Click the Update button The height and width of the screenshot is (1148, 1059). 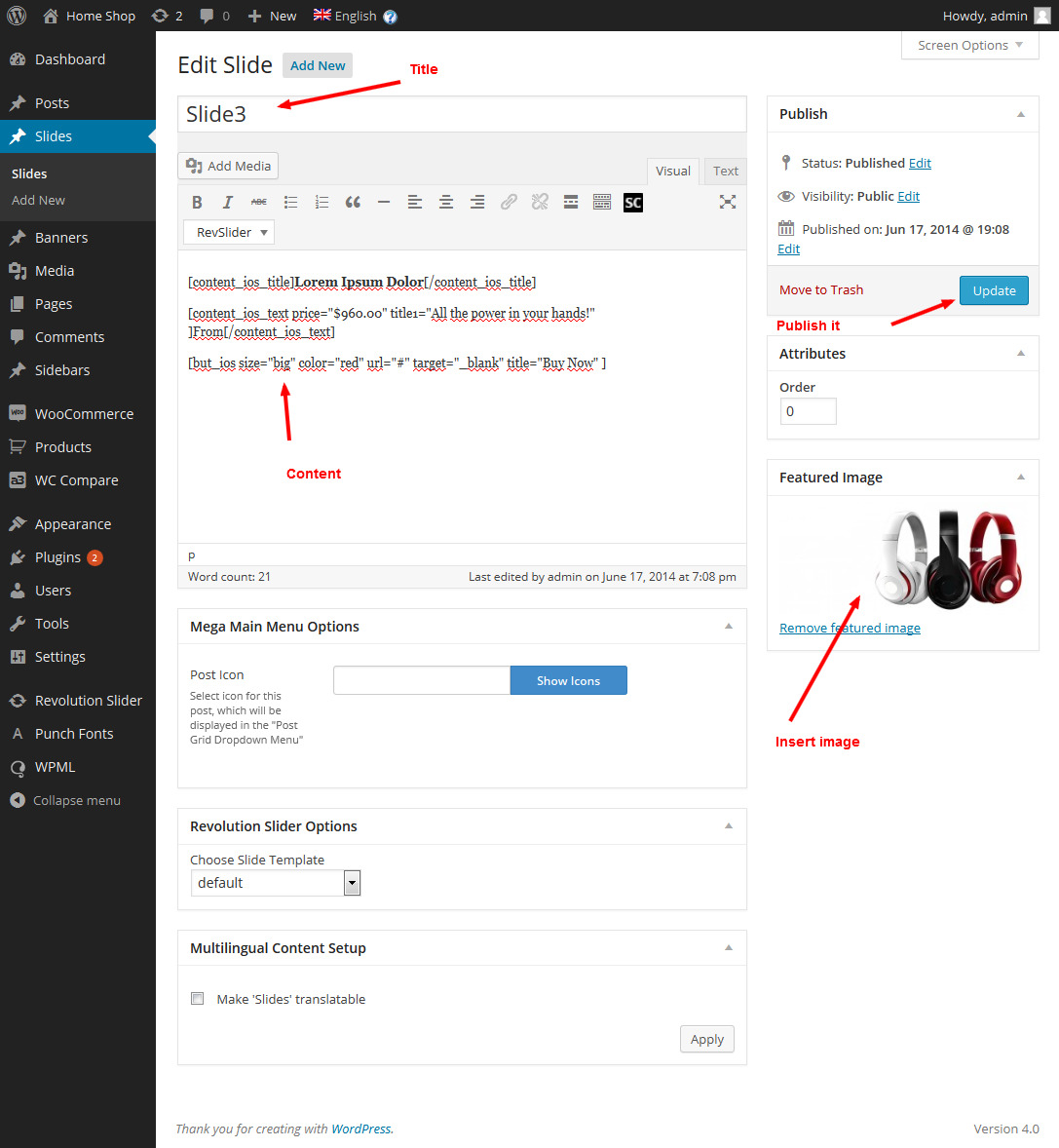click(993, 290)
